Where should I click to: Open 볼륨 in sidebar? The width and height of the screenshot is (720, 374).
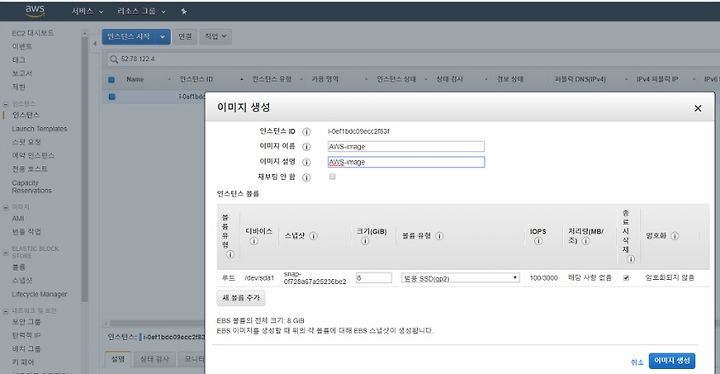18,267
